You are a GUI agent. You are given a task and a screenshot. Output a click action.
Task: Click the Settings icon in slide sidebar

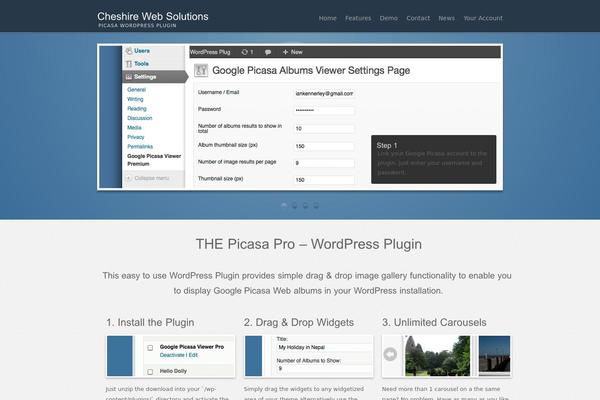coord(129,77)
